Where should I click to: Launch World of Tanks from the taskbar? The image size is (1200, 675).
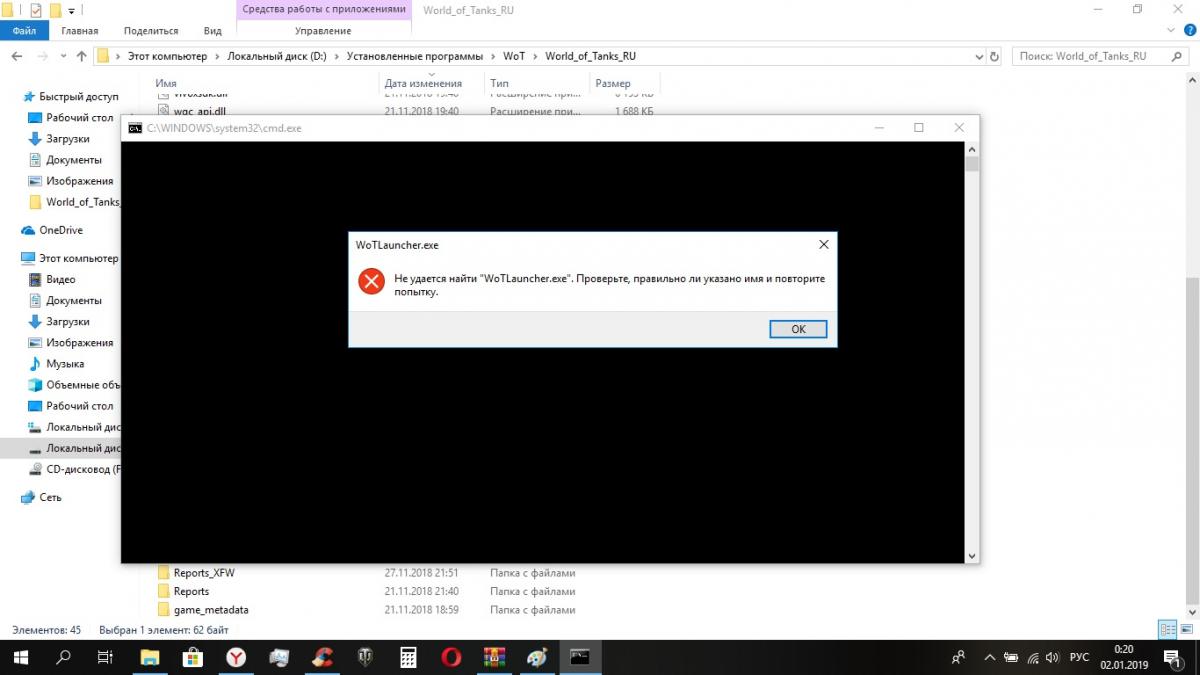point(365,657)
